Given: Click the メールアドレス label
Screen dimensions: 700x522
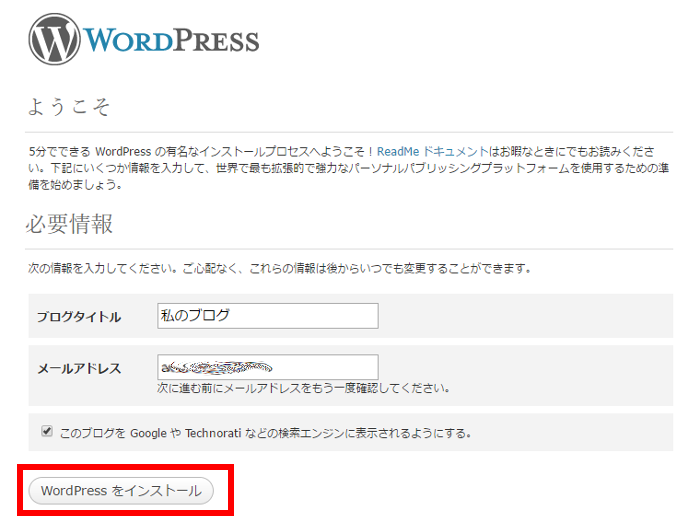Looking at the screenshot, I should click(79, 368).
